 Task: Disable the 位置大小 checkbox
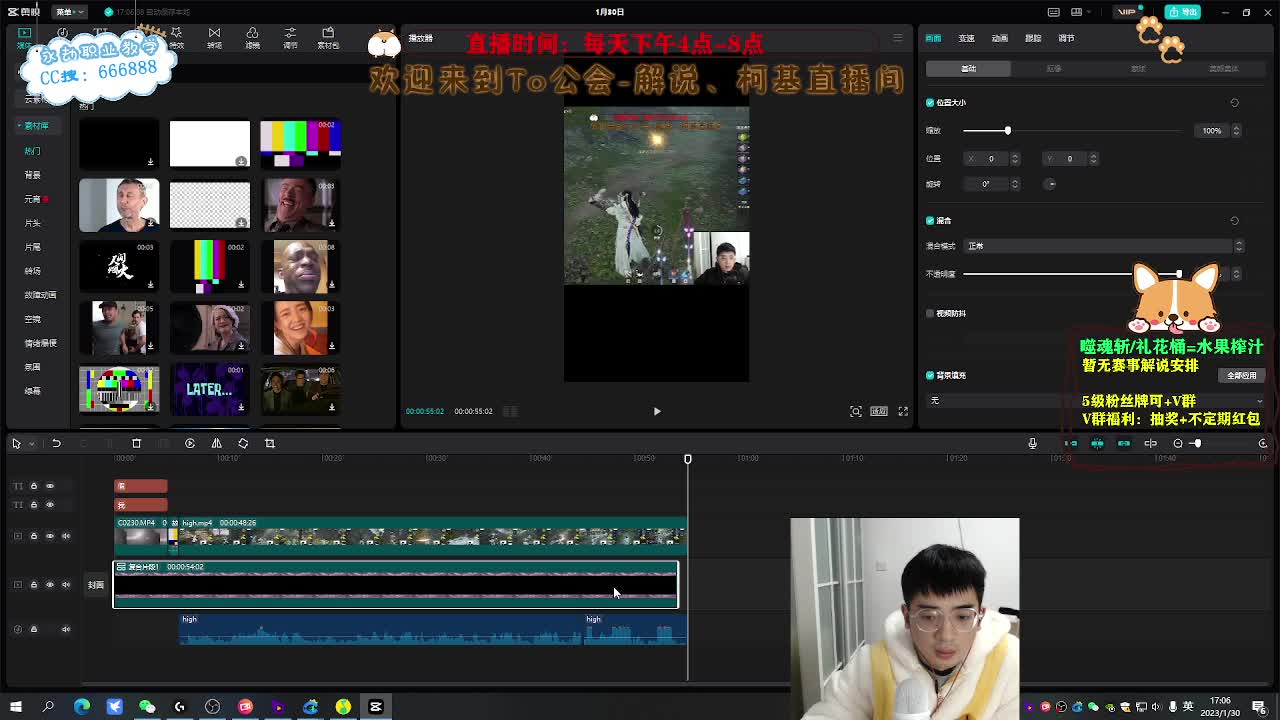pyautogui.click(x=930, y=102)
